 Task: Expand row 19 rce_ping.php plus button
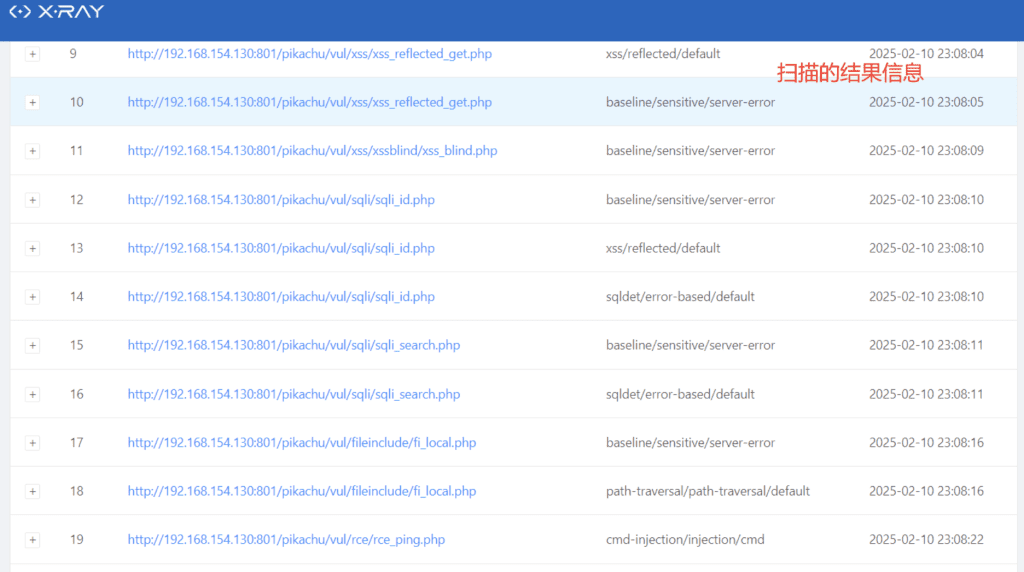pos(32,540)
